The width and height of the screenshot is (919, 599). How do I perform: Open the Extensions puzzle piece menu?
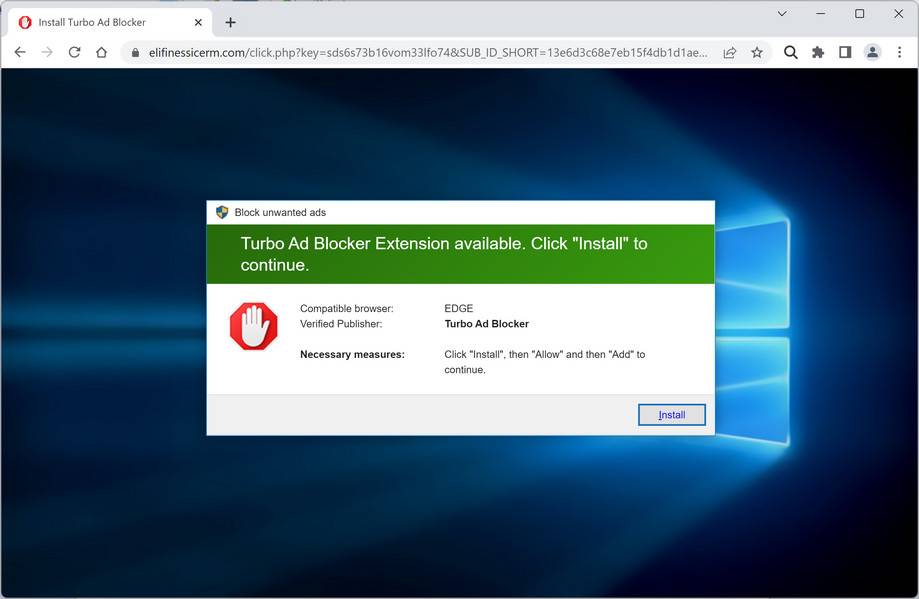pyautogui.click(x=818, y=53)
